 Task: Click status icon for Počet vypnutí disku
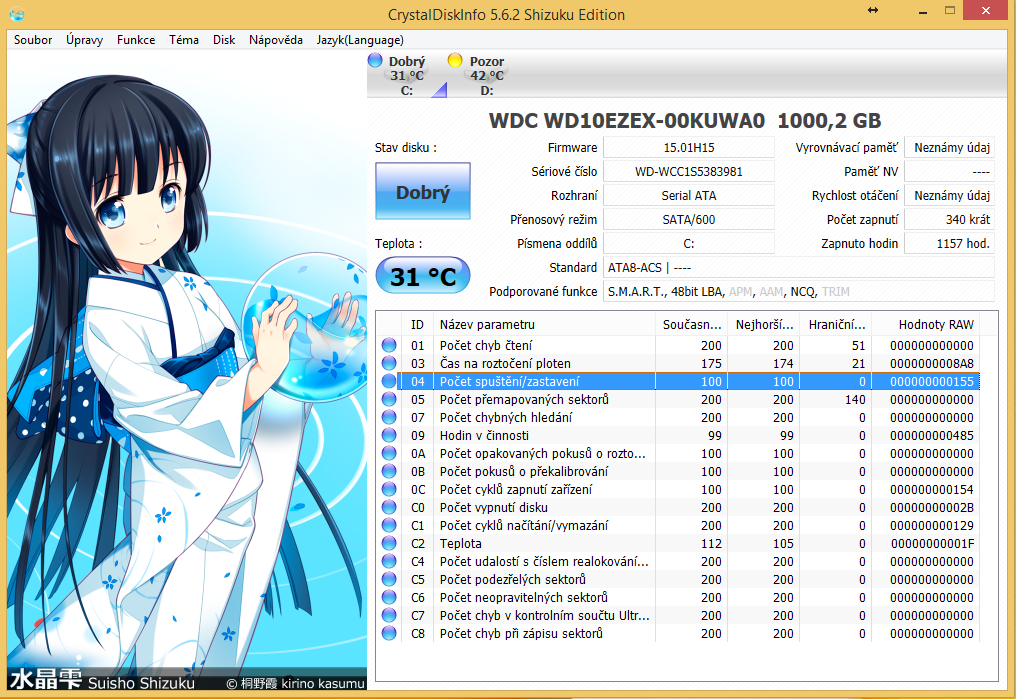[389, 507]
